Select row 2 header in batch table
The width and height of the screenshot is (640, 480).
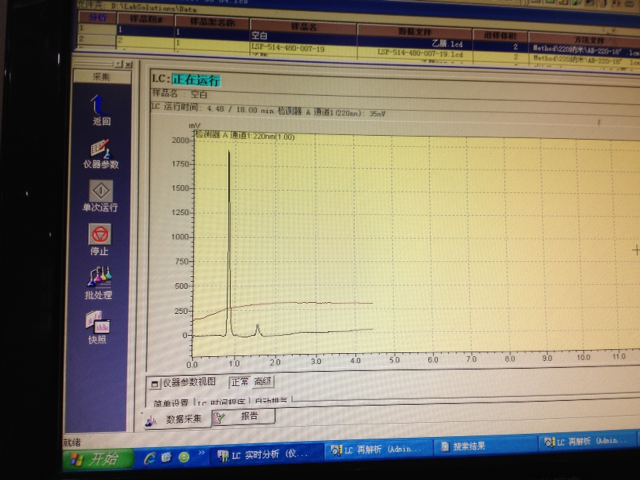click(97, 39)
